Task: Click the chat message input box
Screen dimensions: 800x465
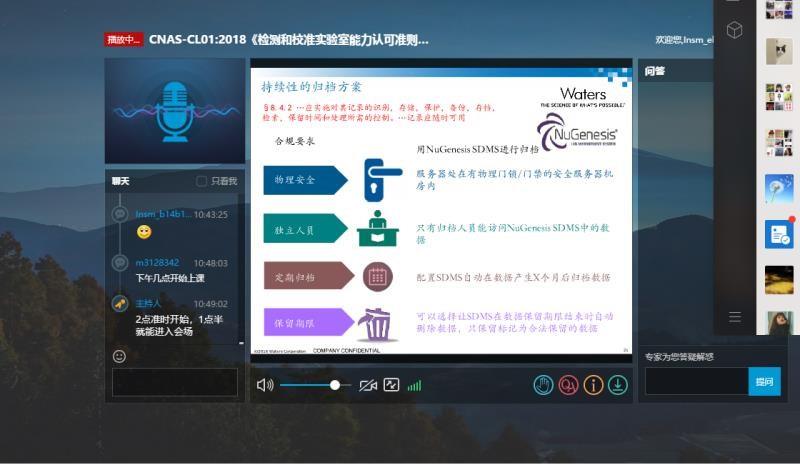Action: point(175,382)
